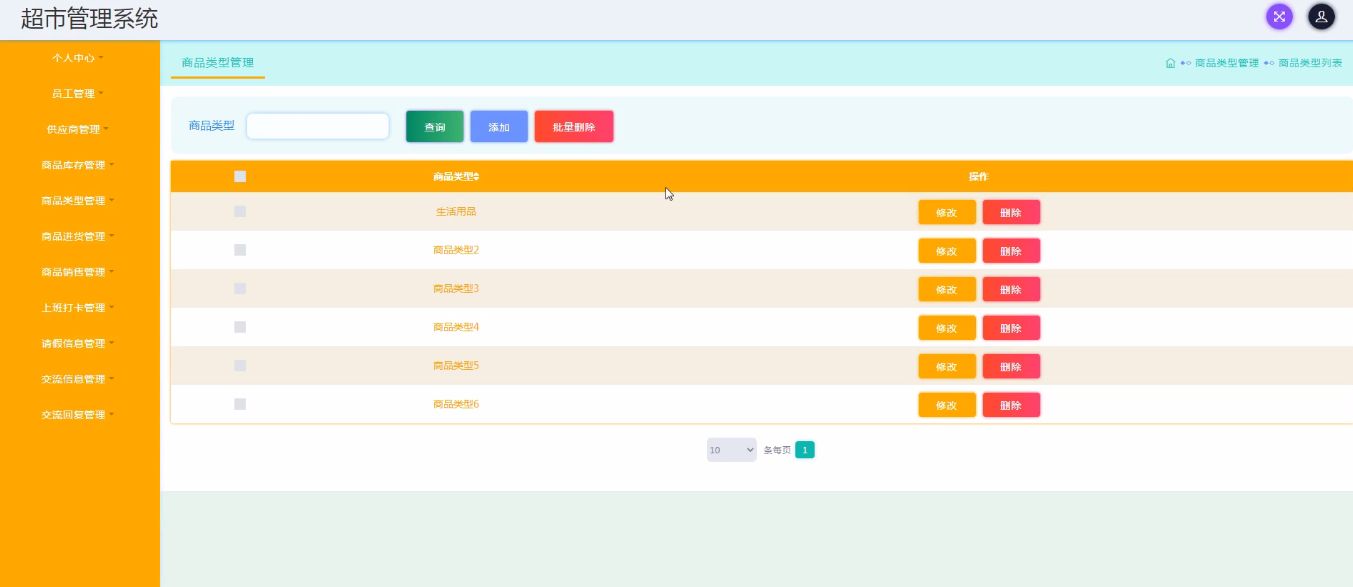This screenshot has height=587, width=1353.
Task: Go to page 1 in pagination
Action: (x=805, y=450)
